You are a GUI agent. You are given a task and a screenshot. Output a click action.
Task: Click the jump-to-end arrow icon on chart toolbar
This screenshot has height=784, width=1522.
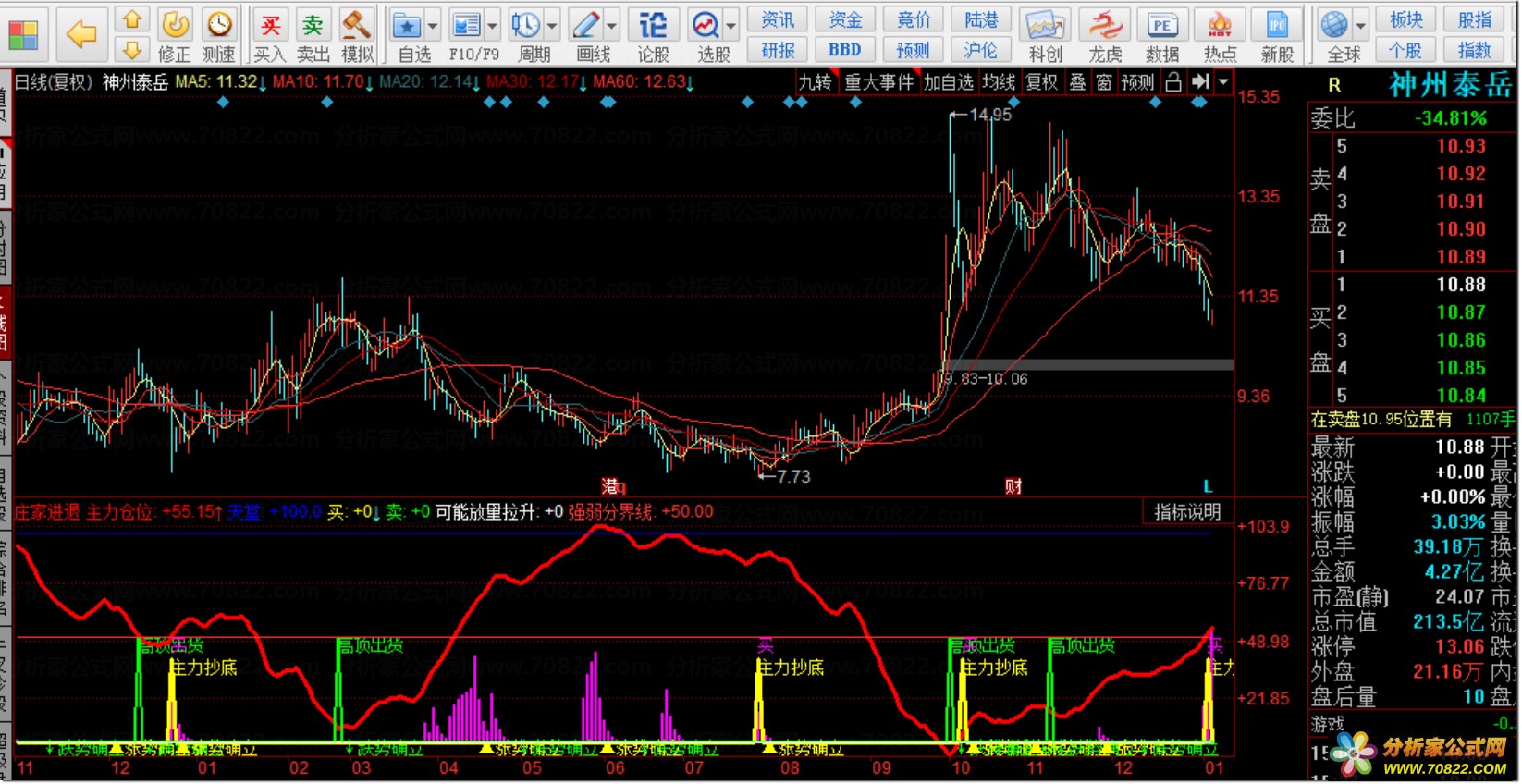(x=1200, y=82)
